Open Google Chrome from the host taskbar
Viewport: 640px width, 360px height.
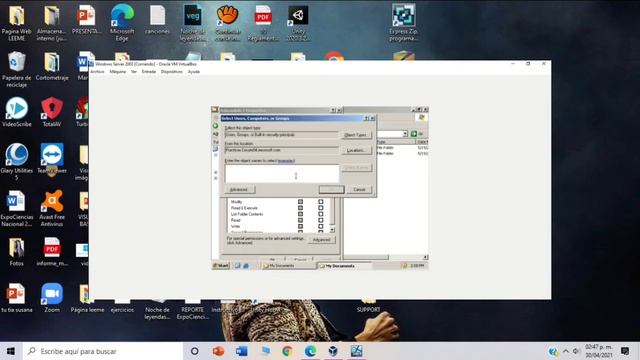click(287, 351)
